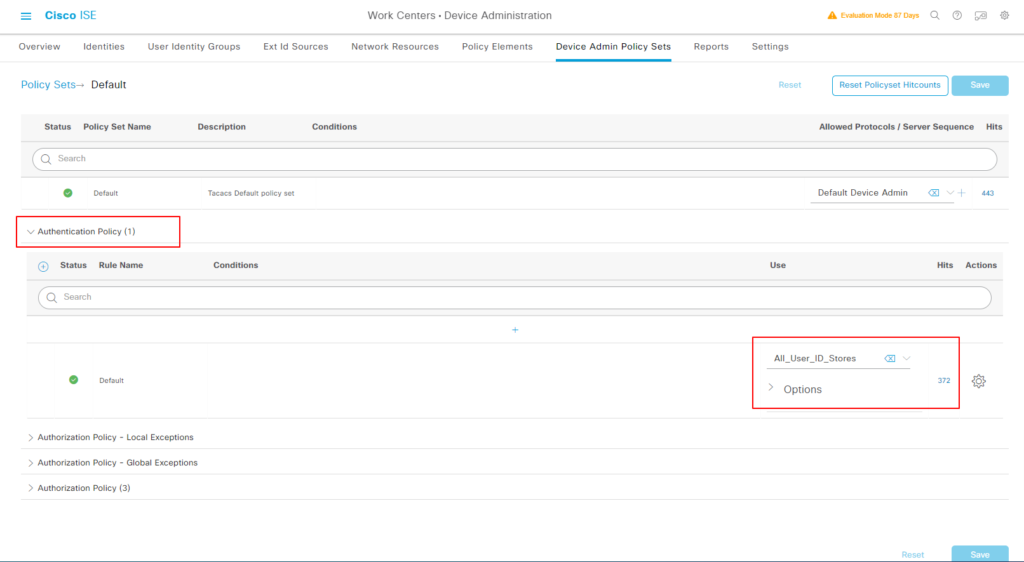Clear the All_User_ID_Stores selection

[890, 358]
